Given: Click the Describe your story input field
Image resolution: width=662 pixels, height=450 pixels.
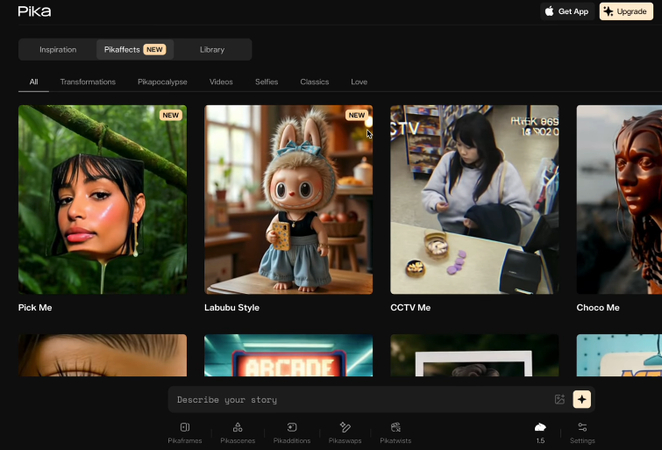Looking at the screenshot, I should (360, 400).
